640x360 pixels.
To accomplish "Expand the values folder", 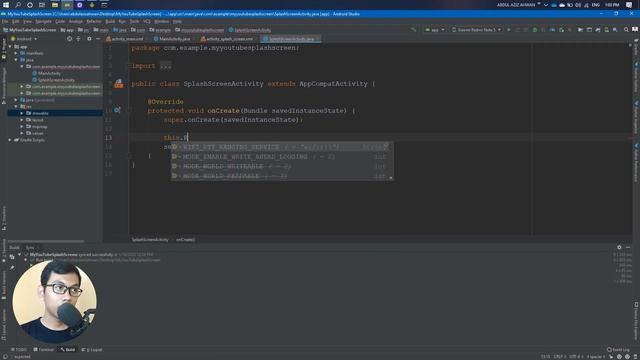I will (x=22, y=133).
